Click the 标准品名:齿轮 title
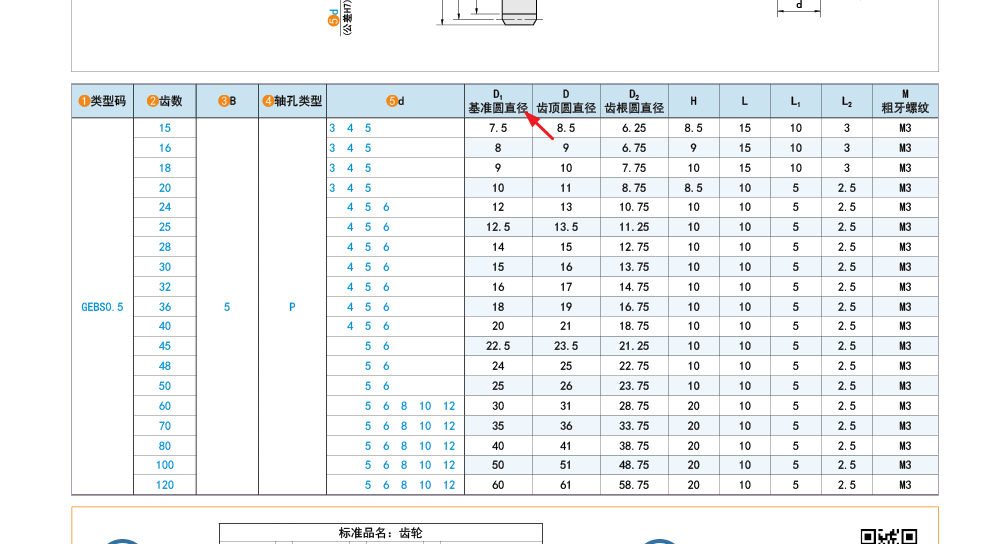Viewport: 987px width, 544px height. pos(380,533)
